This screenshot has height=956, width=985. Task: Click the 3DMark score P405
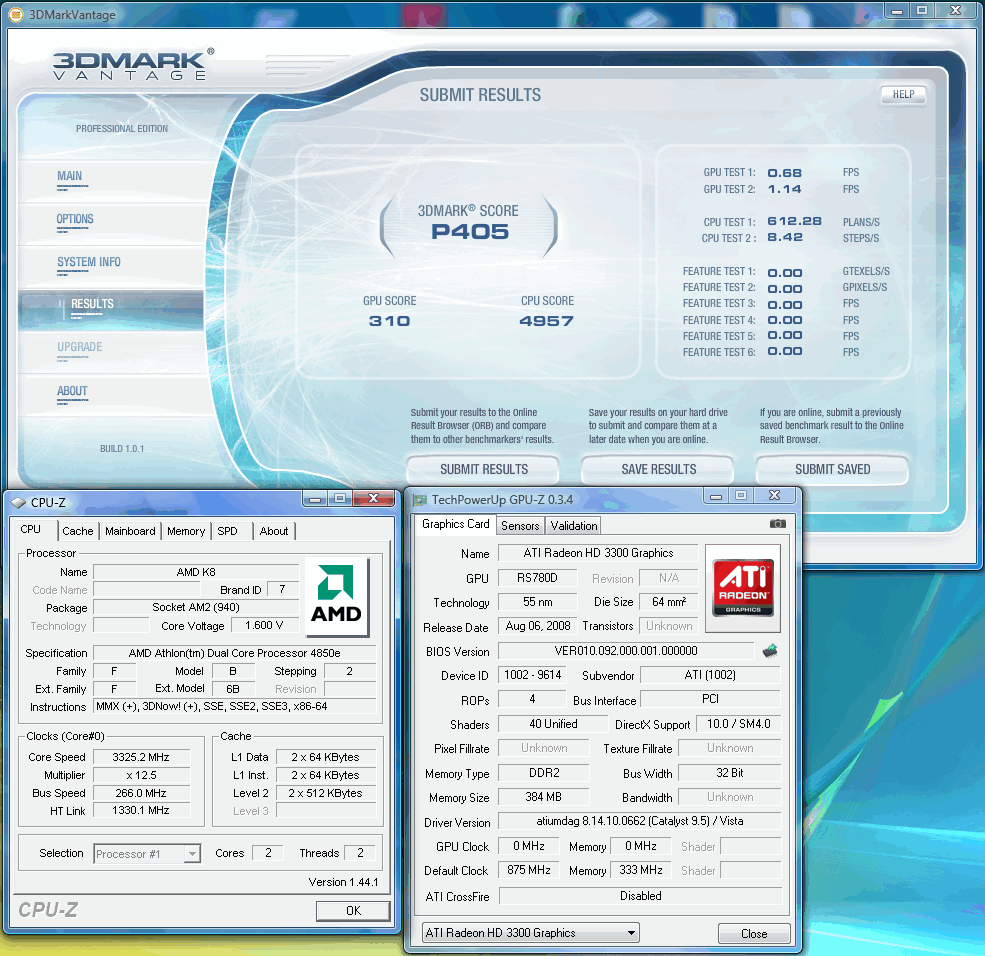coord(469,232)
